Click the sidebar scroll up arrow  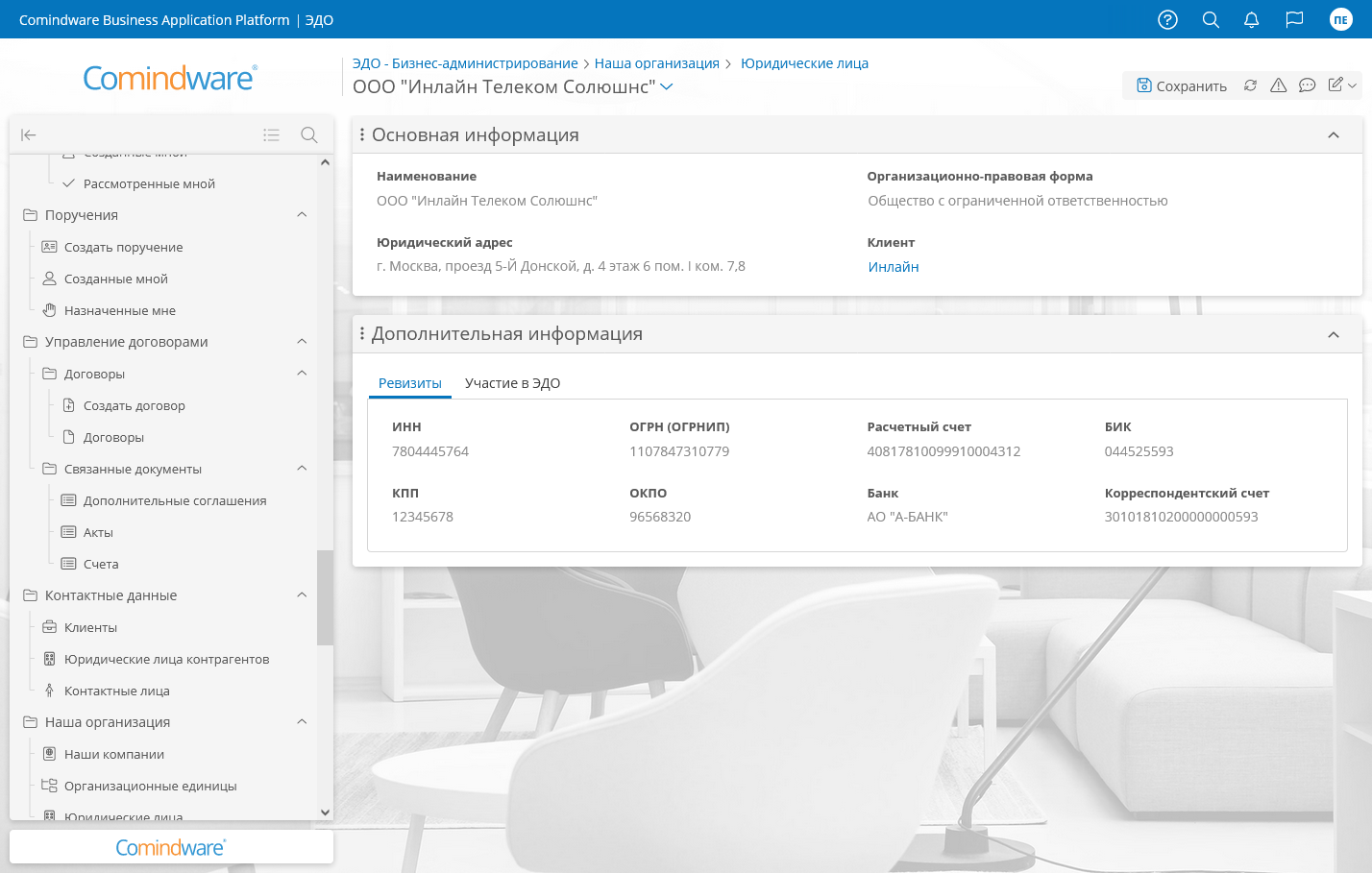325,162
